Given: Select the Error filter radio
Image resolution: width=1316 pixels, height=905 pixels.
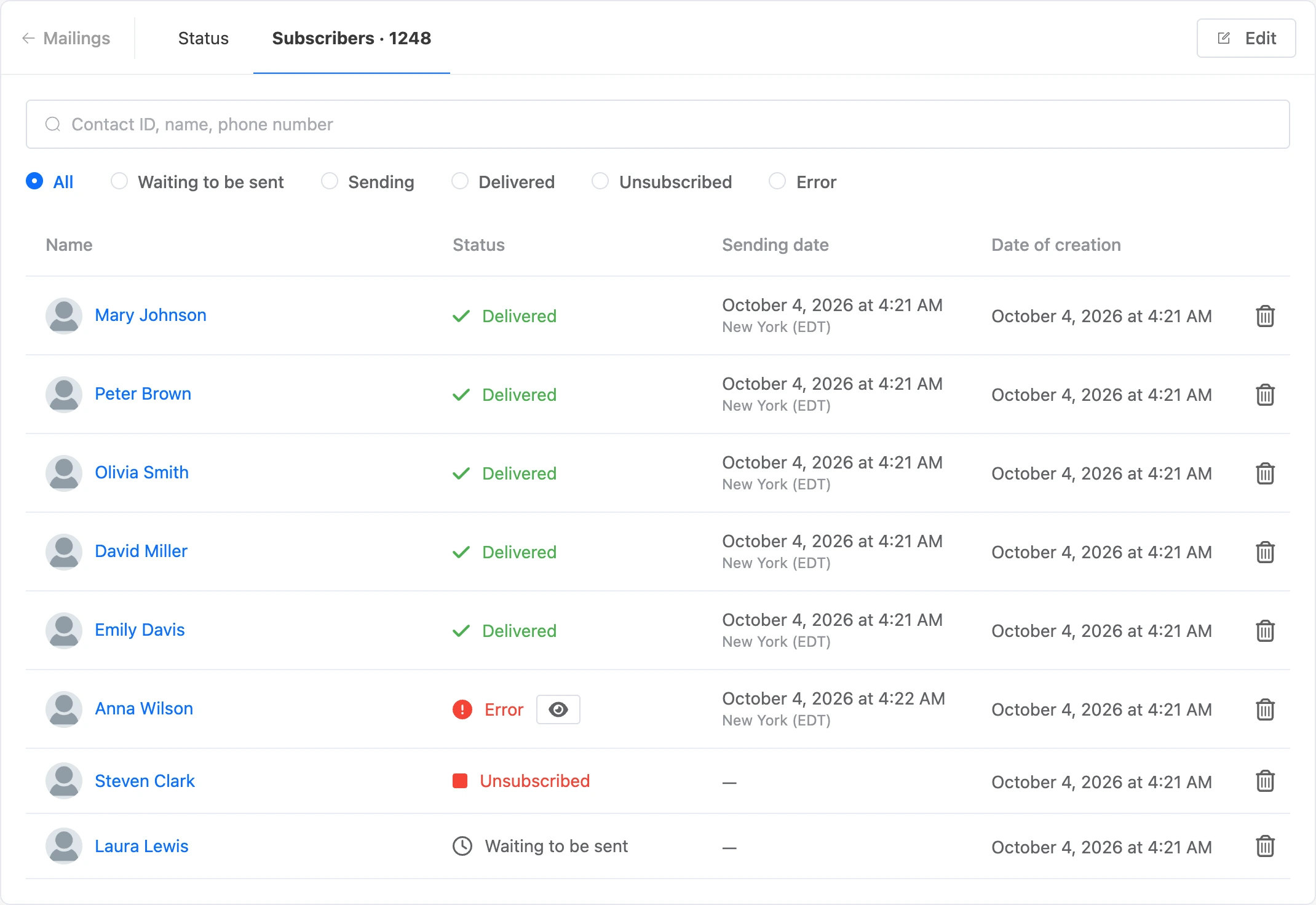Looking at the screenshot, I should tap(777, 181).
